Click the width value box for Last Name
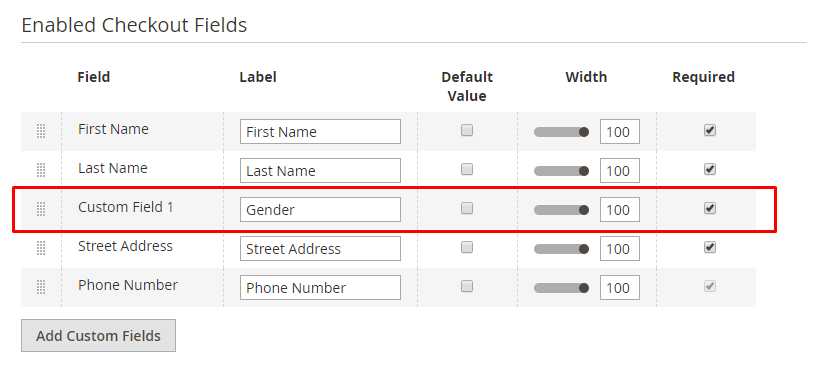The width and height of the screenshot is (829, 369). pos(620,171)
